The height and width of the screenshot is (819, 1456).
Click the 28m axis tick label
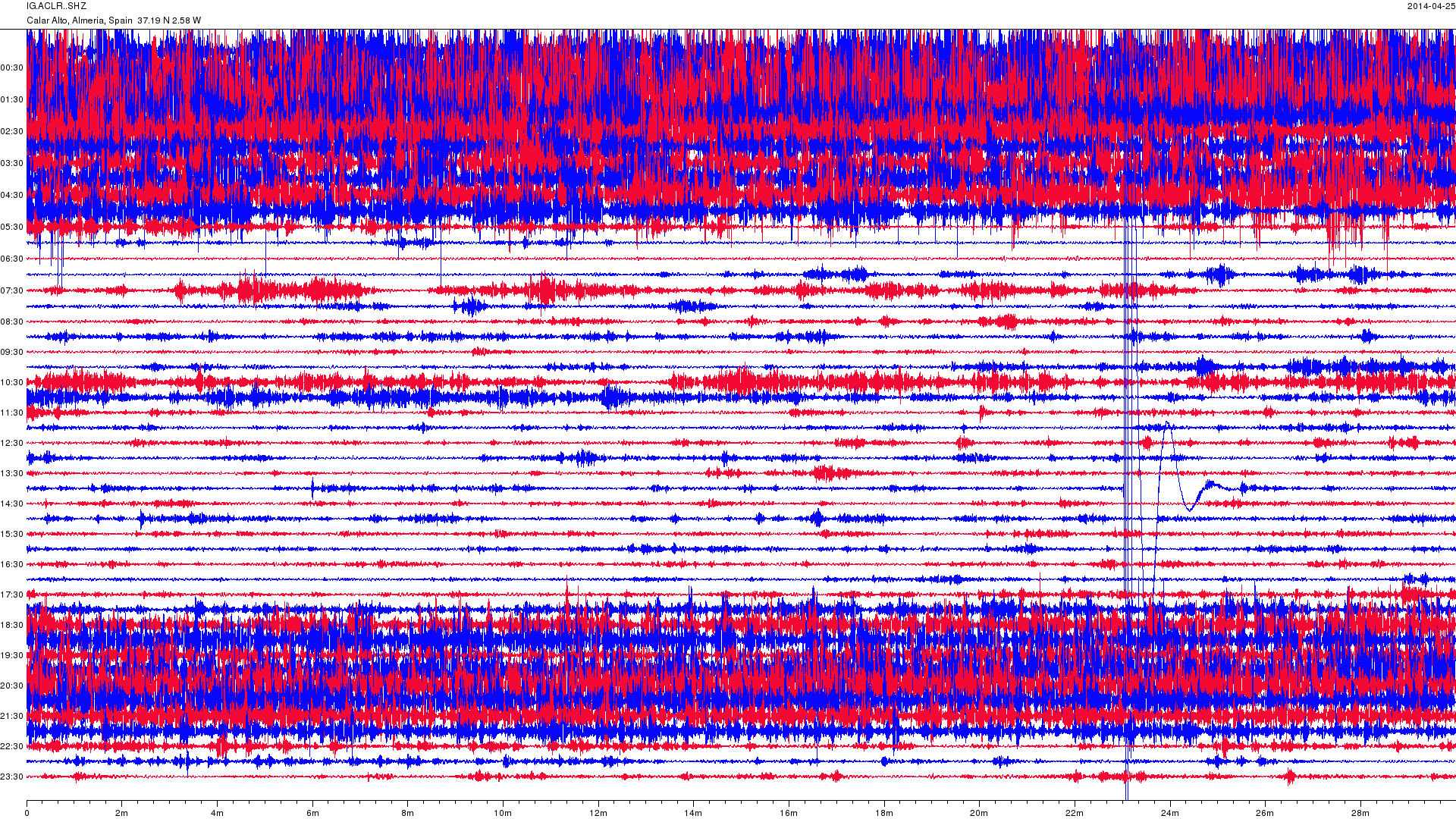pos(1360,814)
